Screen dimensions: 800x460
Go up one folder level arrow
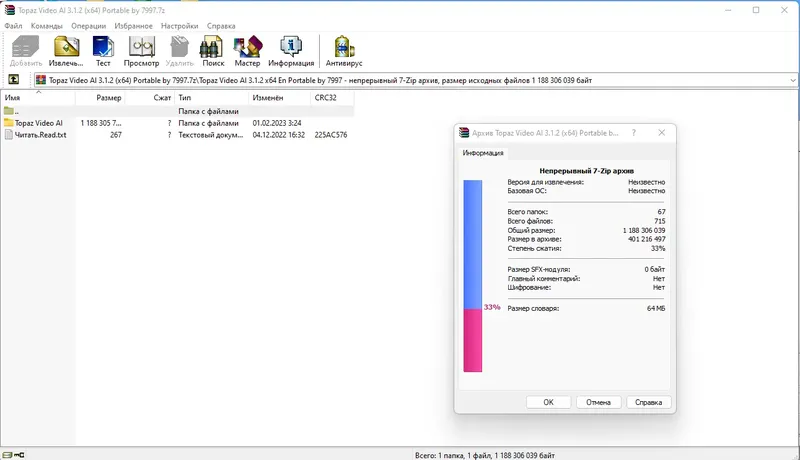(14, 80)
